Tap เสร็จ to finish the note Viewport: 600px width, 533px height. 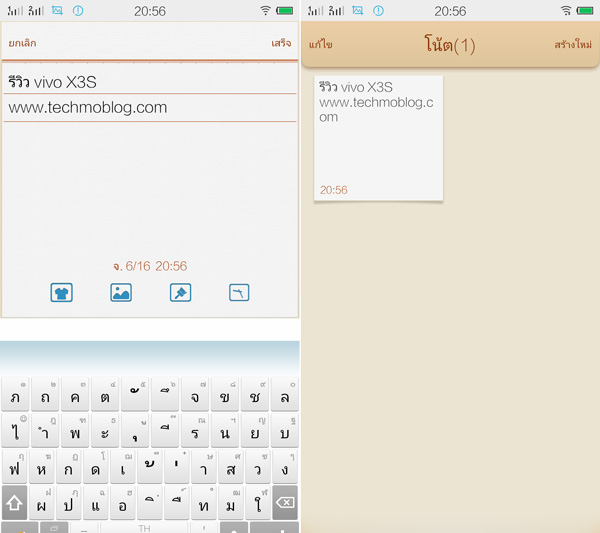click(281, 43)
